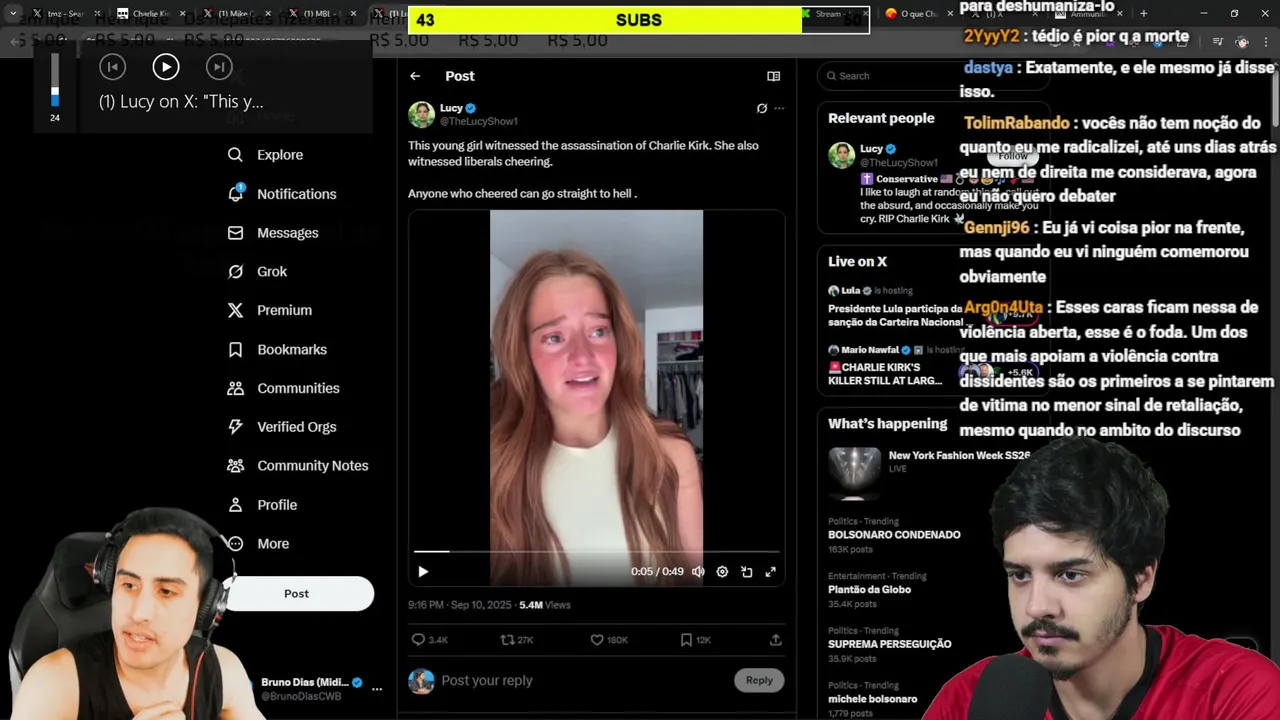The height and width of the screenshot is (720, 1280).
Task: Open the tab list dropdown arrow
Action: point(13,14)
